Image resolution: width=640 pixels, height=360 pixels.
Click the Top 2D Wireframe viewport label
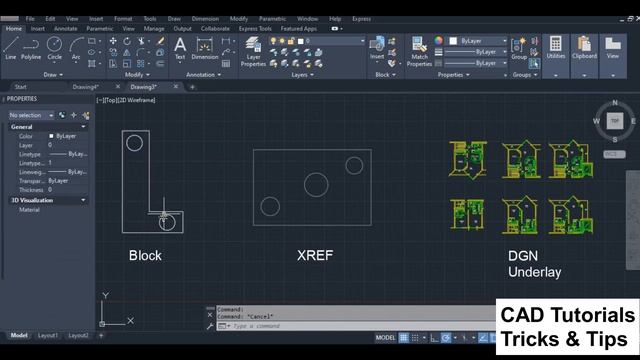tap(126, 100)
